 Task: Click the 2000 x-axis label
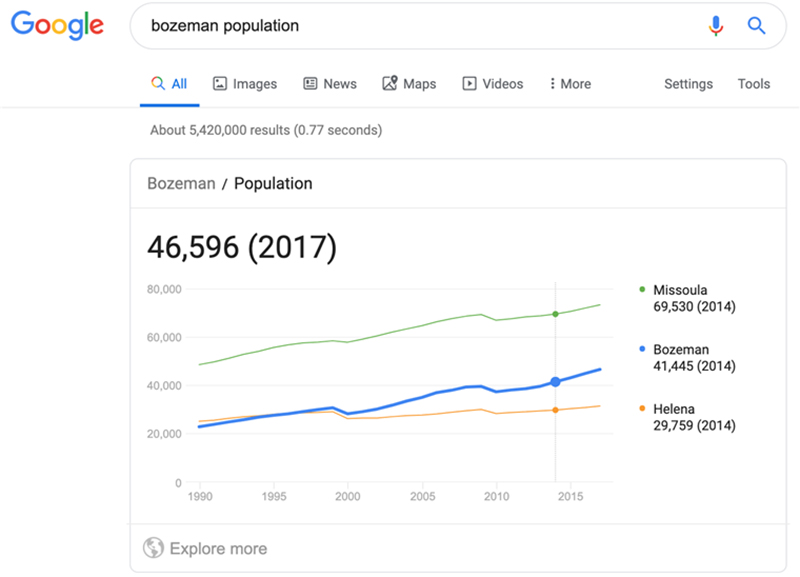tap(347, 496)
